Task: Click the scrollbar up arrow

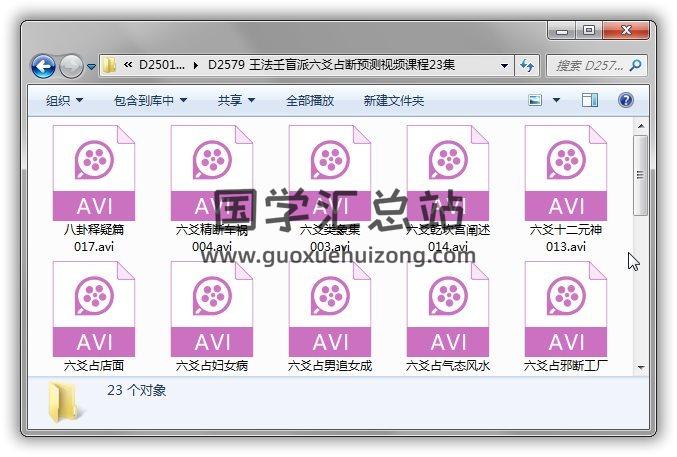Action: point(641,126)
